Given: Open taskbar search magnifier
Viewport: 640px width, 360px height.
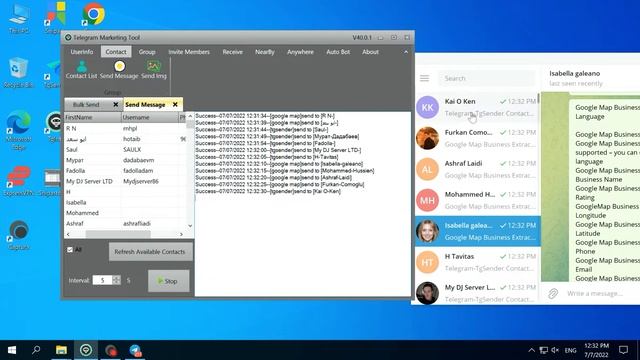Looking at the screenshot, I should (36, 350).
